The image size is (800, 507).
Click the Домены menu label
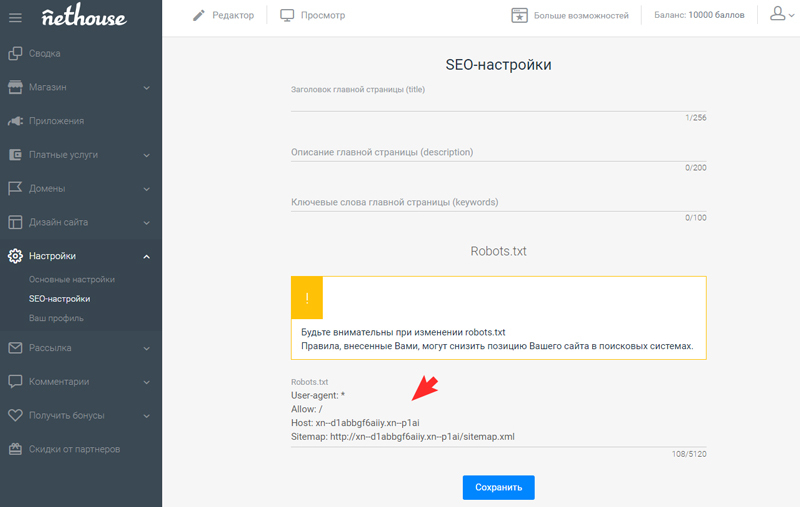click(47, 189)
